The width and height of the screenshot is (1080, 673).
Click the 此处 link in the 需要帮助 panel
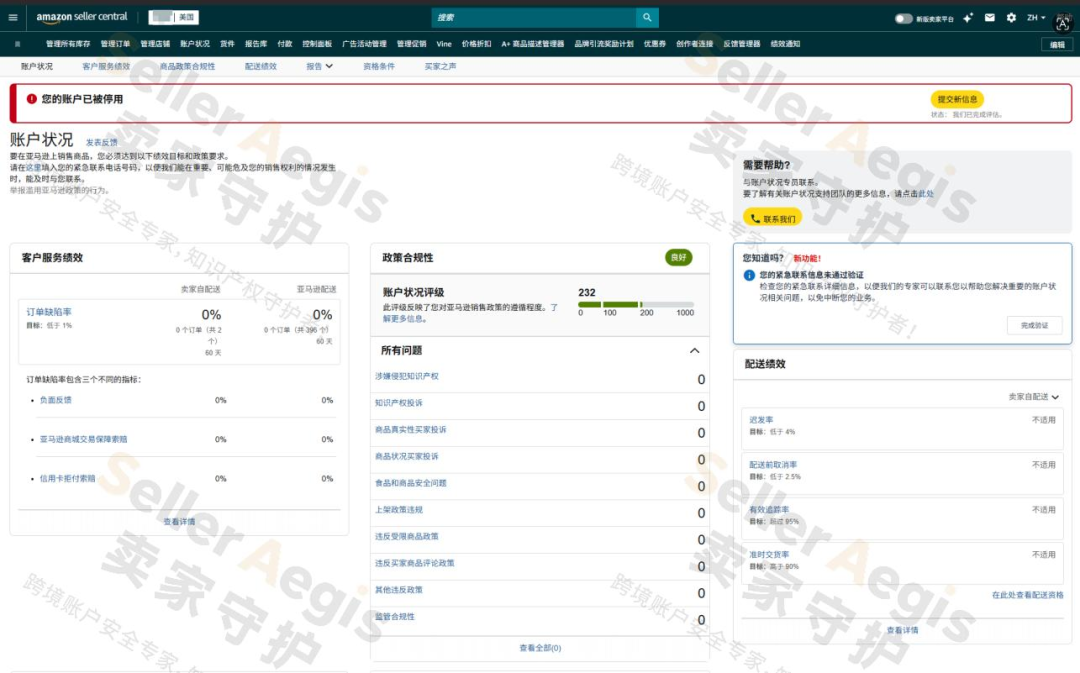[926, 194]
